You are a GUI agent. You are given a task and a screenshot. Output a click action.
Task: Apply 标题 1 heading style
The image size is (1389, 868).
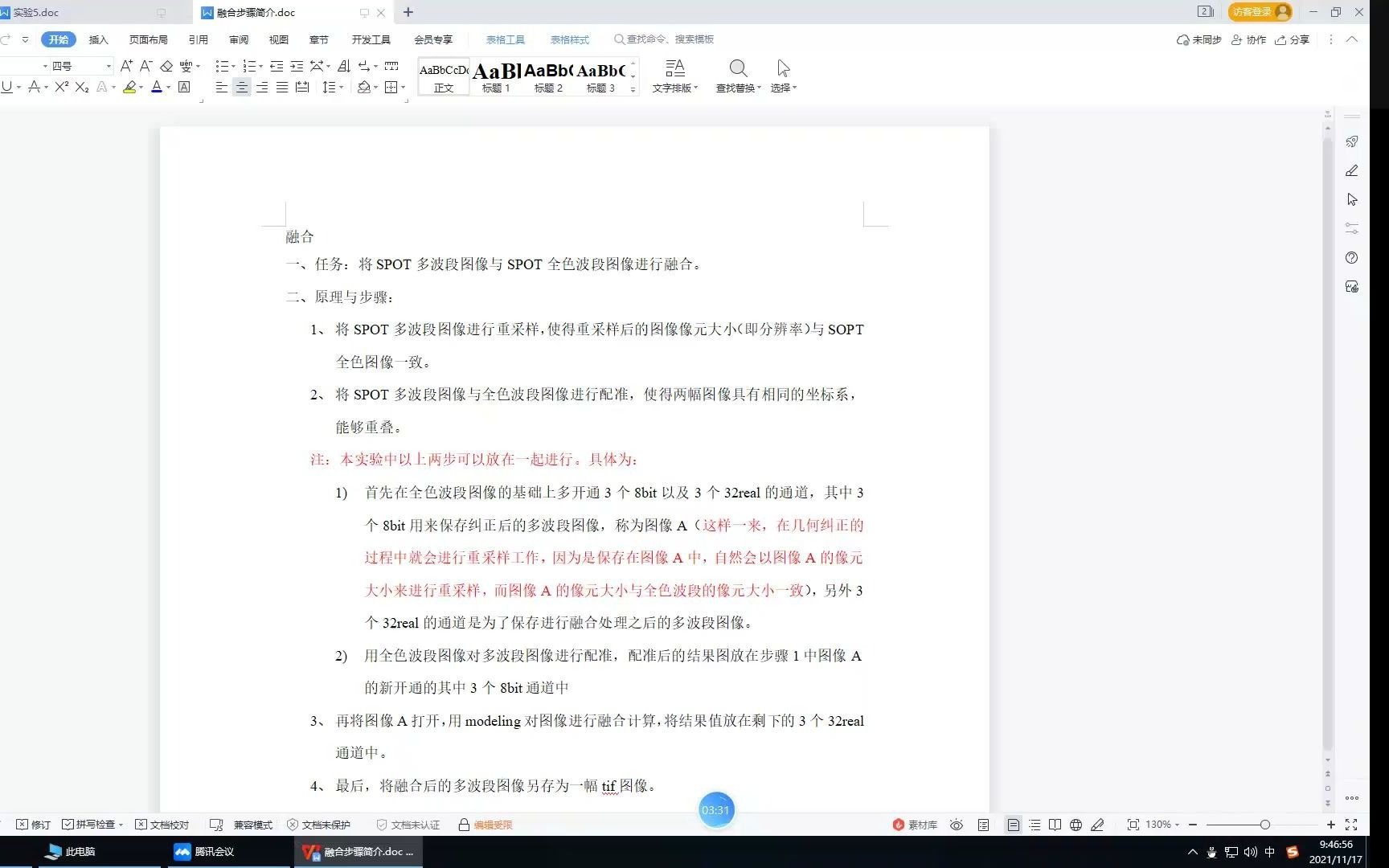pos(496,77)
